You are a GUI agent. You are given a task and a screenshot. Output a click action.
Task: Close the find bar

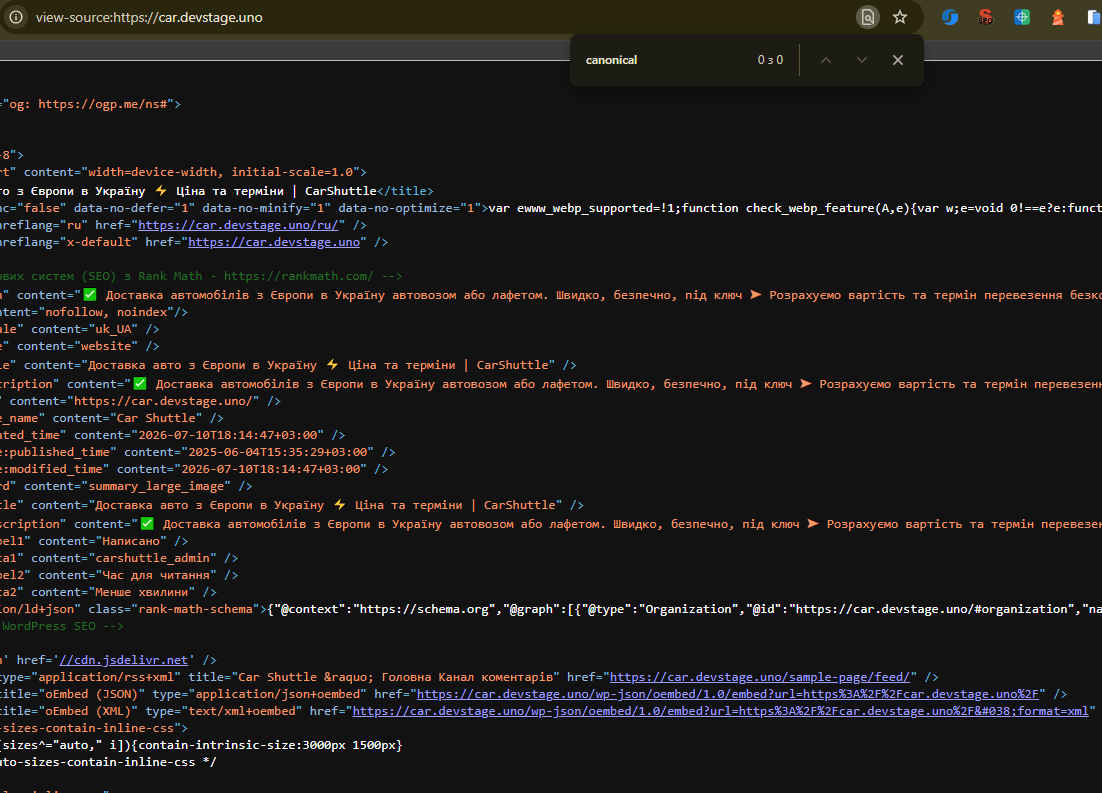pos(897,60)
